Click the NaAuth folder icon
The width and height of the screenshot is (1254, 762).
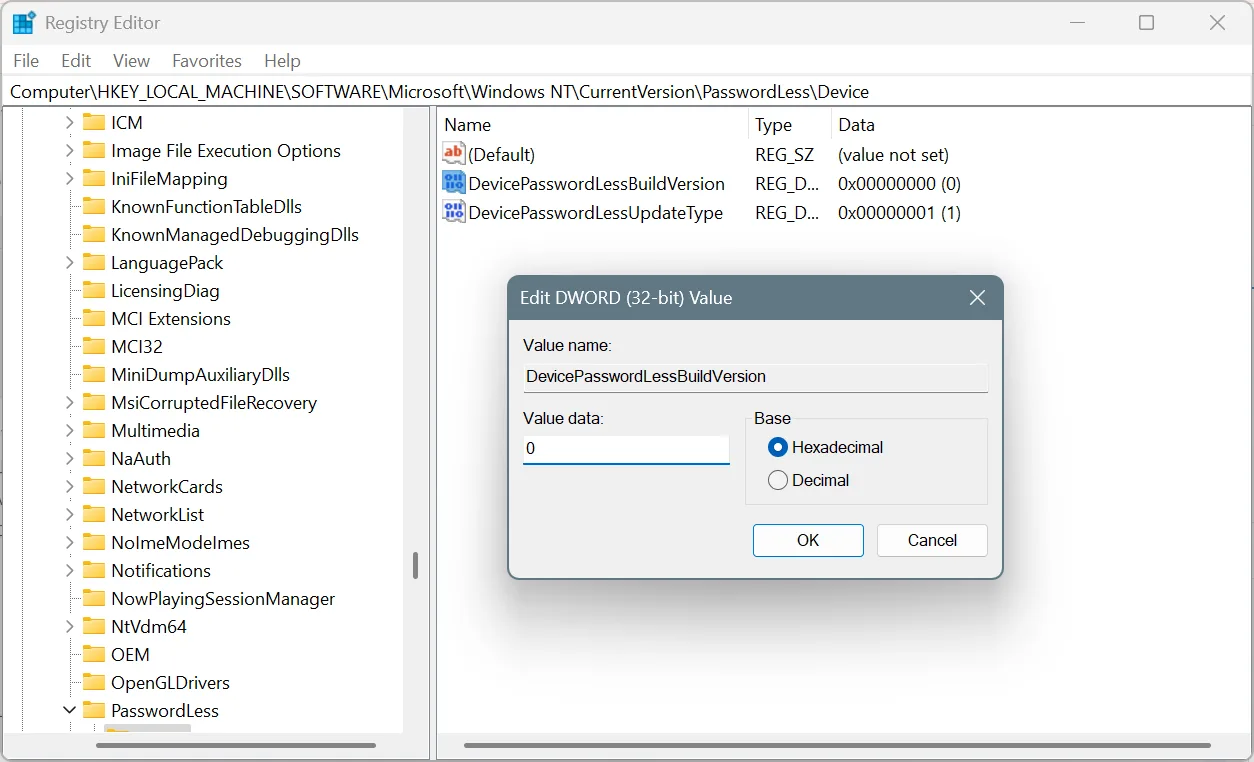point(94,458)
